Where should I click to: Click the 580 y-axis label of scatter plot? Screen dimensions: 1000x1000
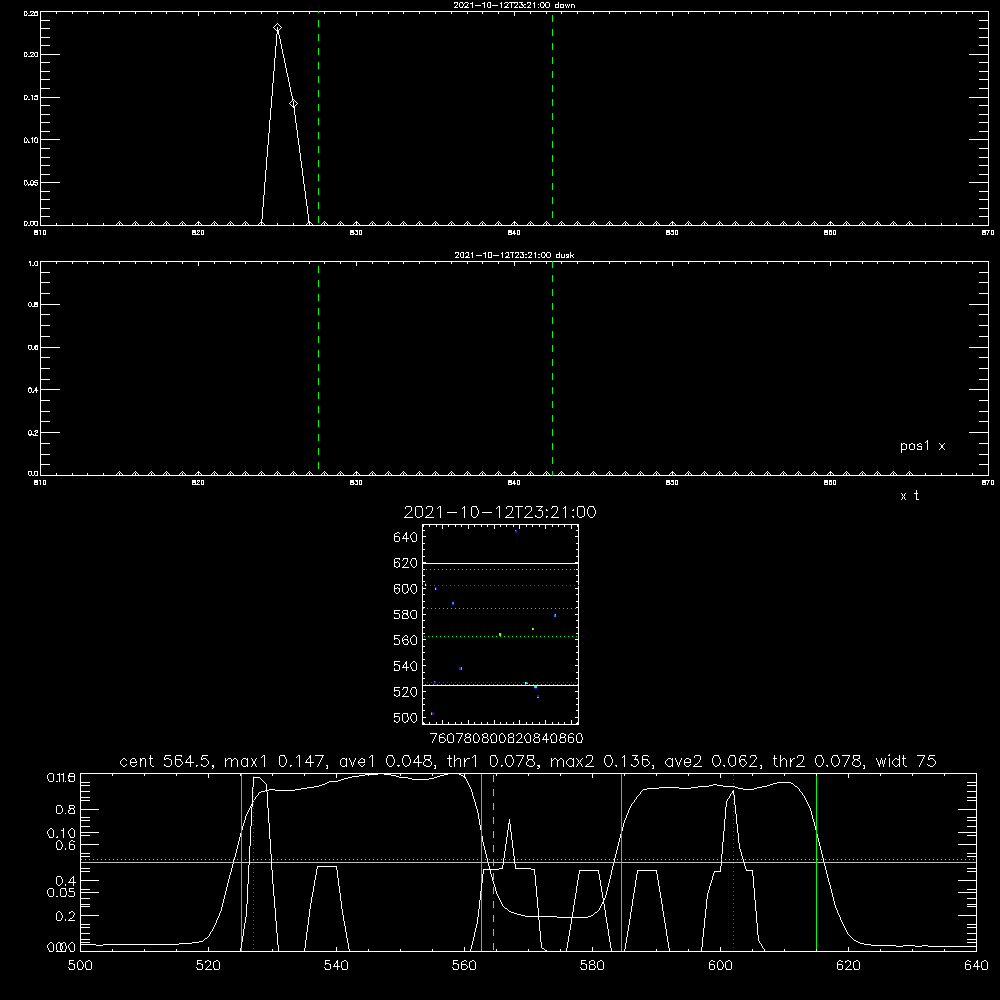tap(406, 615)
